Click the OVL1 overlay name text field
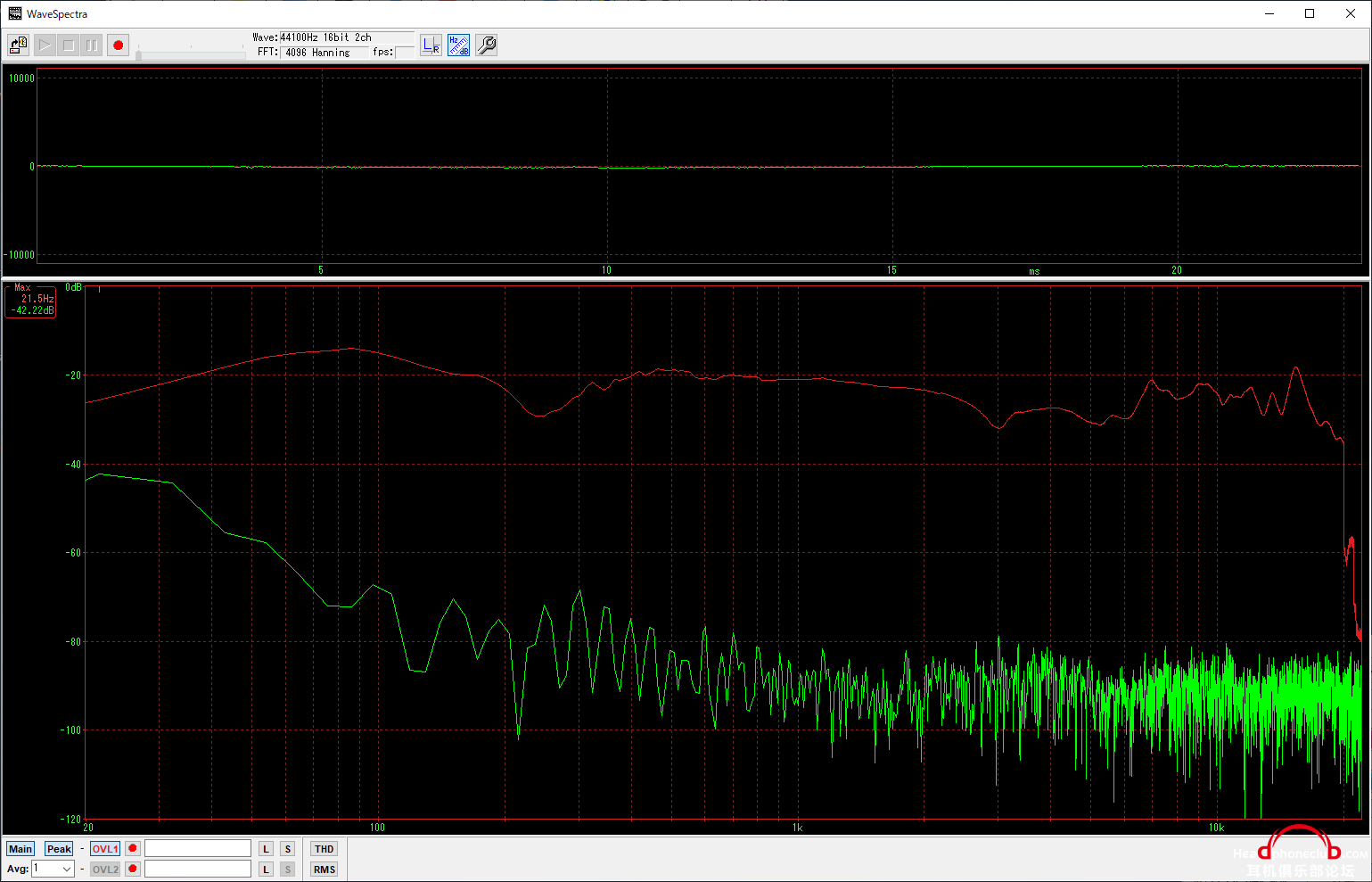The image size is (1372, 882). [x=198, y=848]
